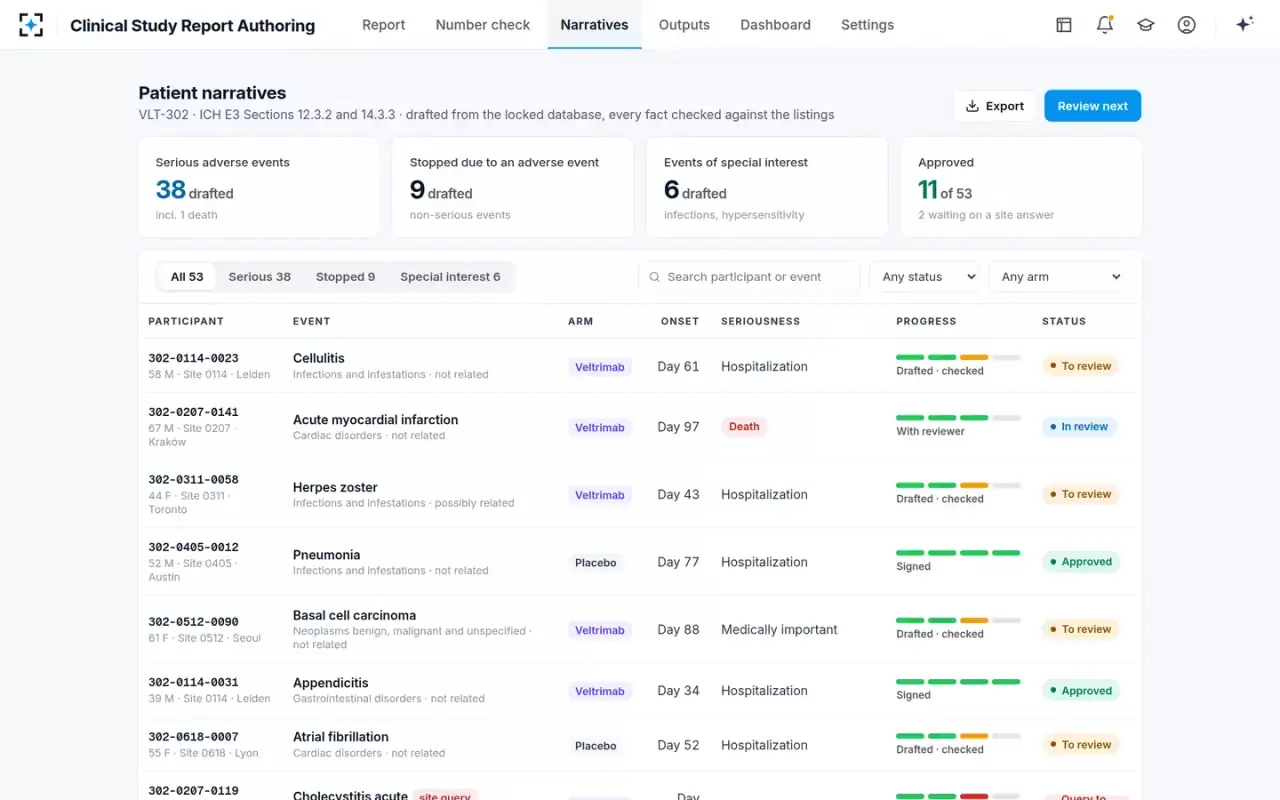Filter by Stopped 9
1280x800 pixels.
click(345, 277)
